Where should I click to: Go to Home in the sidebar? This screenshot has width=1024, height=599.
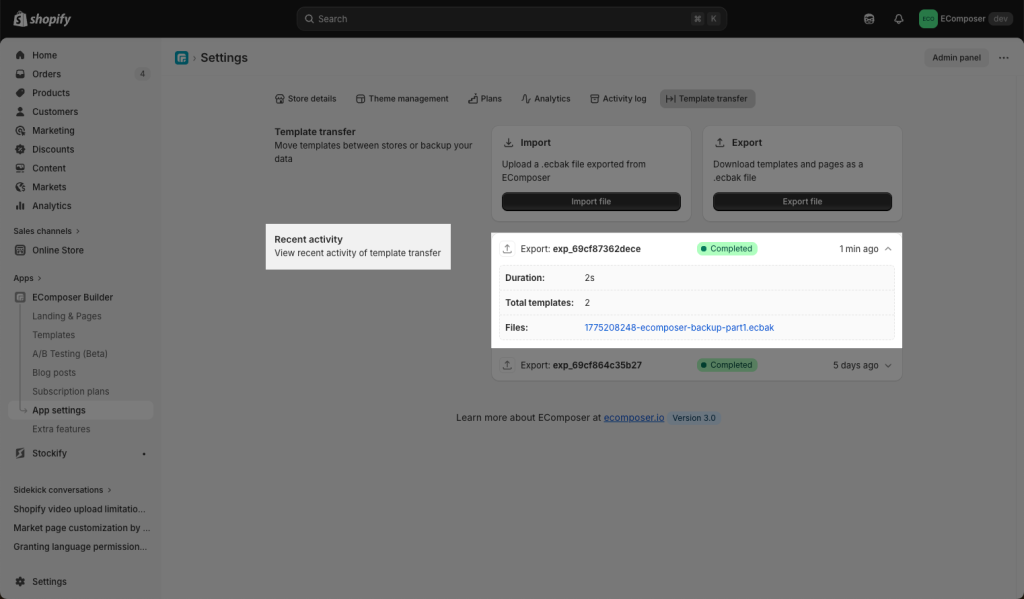click(x=44, y=55)
